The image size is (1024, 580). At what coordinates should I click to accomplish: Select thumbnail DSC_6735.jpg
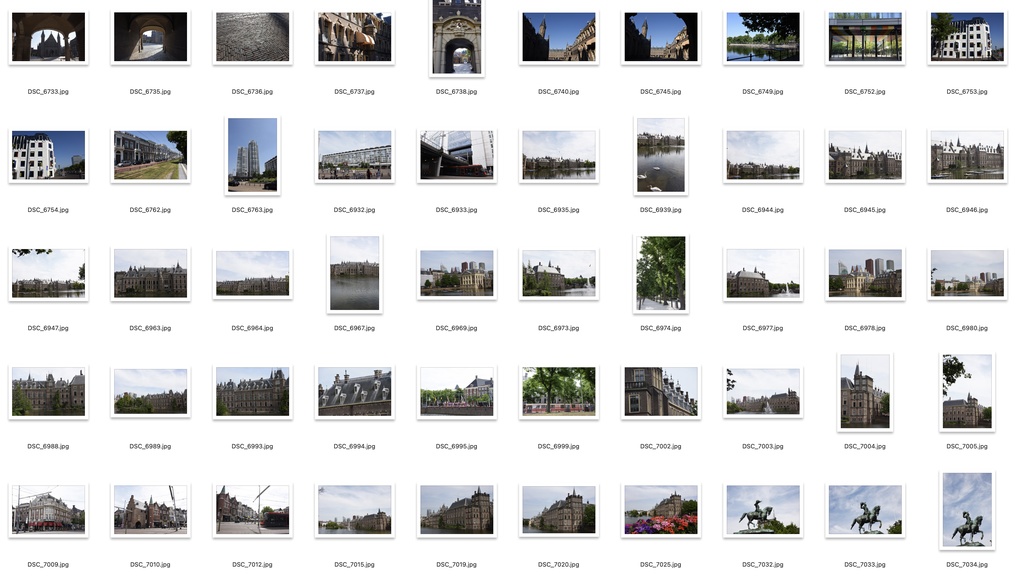pyautogui.click(x=150, y=37)
